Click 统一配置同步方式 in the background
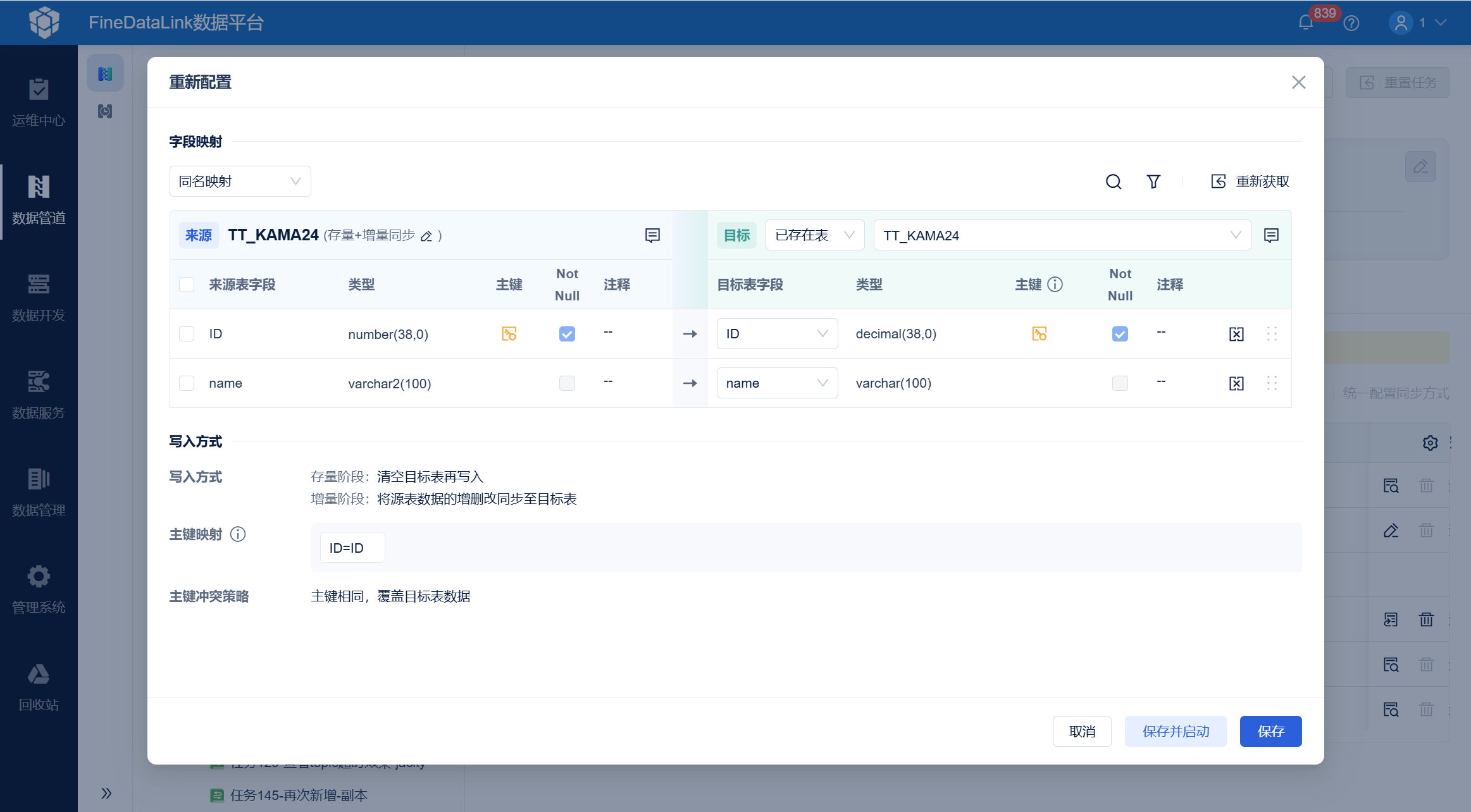This screenshot has height=812, width=1471. coord(1396,393)
